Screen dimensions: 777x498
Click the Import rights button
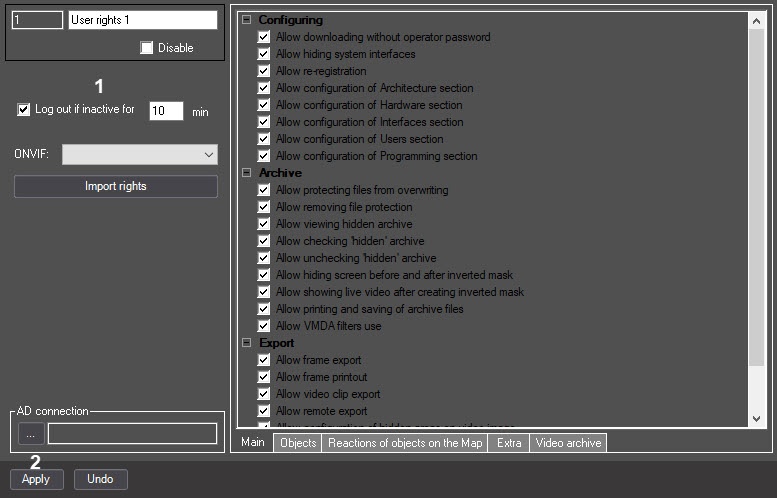[115, 186]
